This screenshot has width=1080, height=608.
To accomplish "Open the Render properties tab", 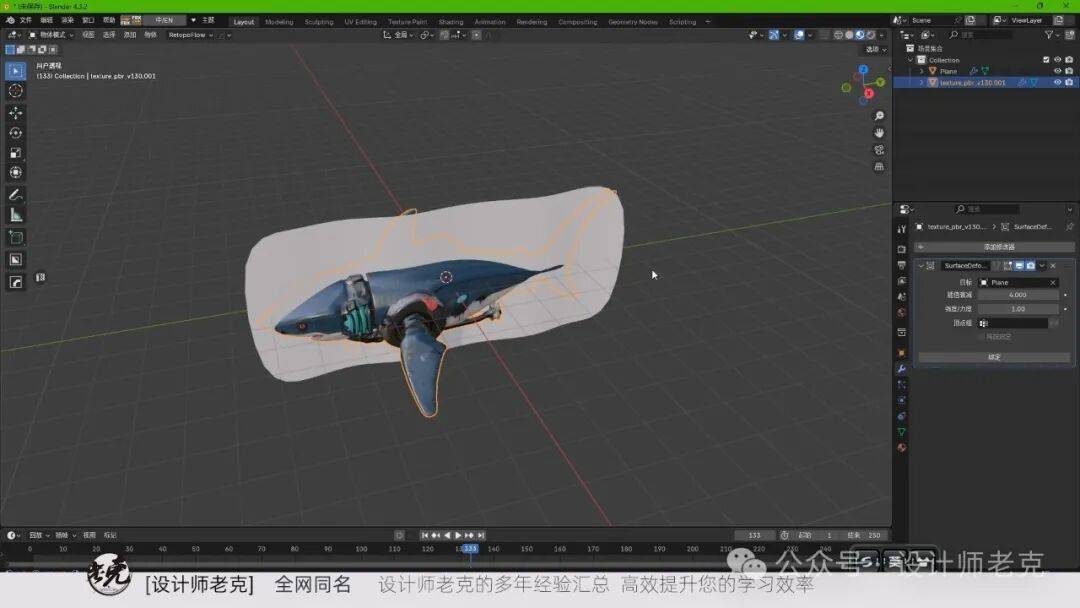I will pos(902,249).
